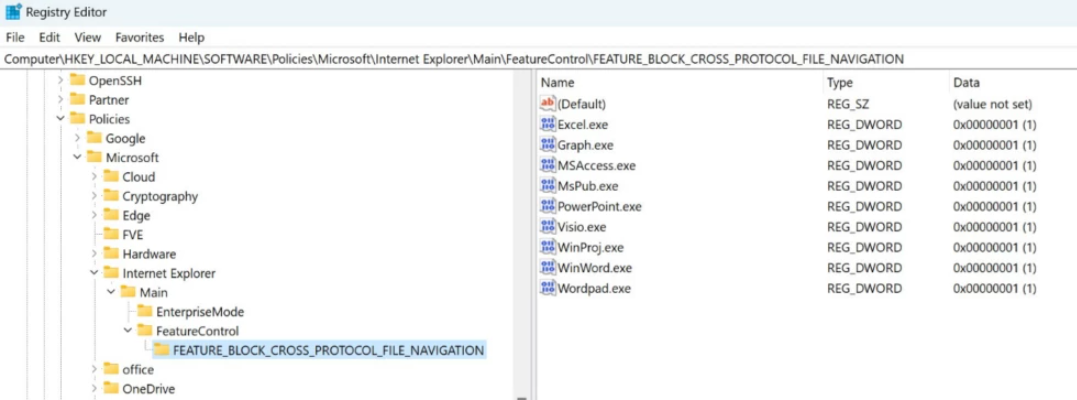Click the PowerPoint.exe DWORD icon
Viewport: 1077px width, 400px height.
click(x=547, y=206)
